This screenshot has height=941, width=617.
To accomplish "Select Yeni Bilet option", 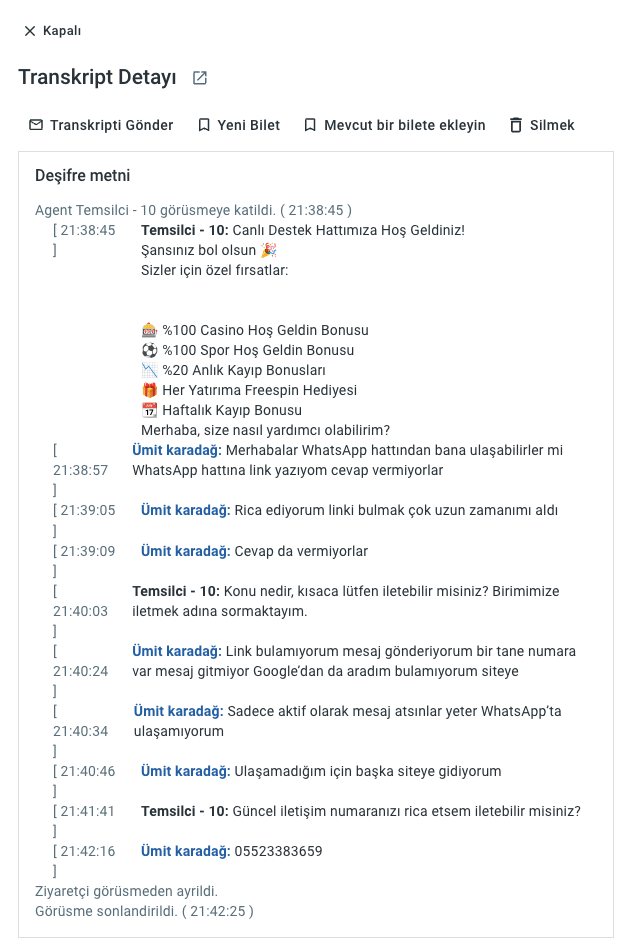I will tap(248, 125).
